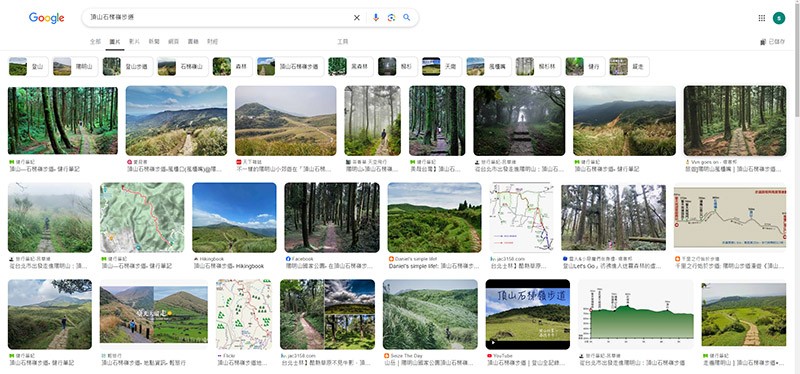Open the Facebook forest path image

click(332, 217)
